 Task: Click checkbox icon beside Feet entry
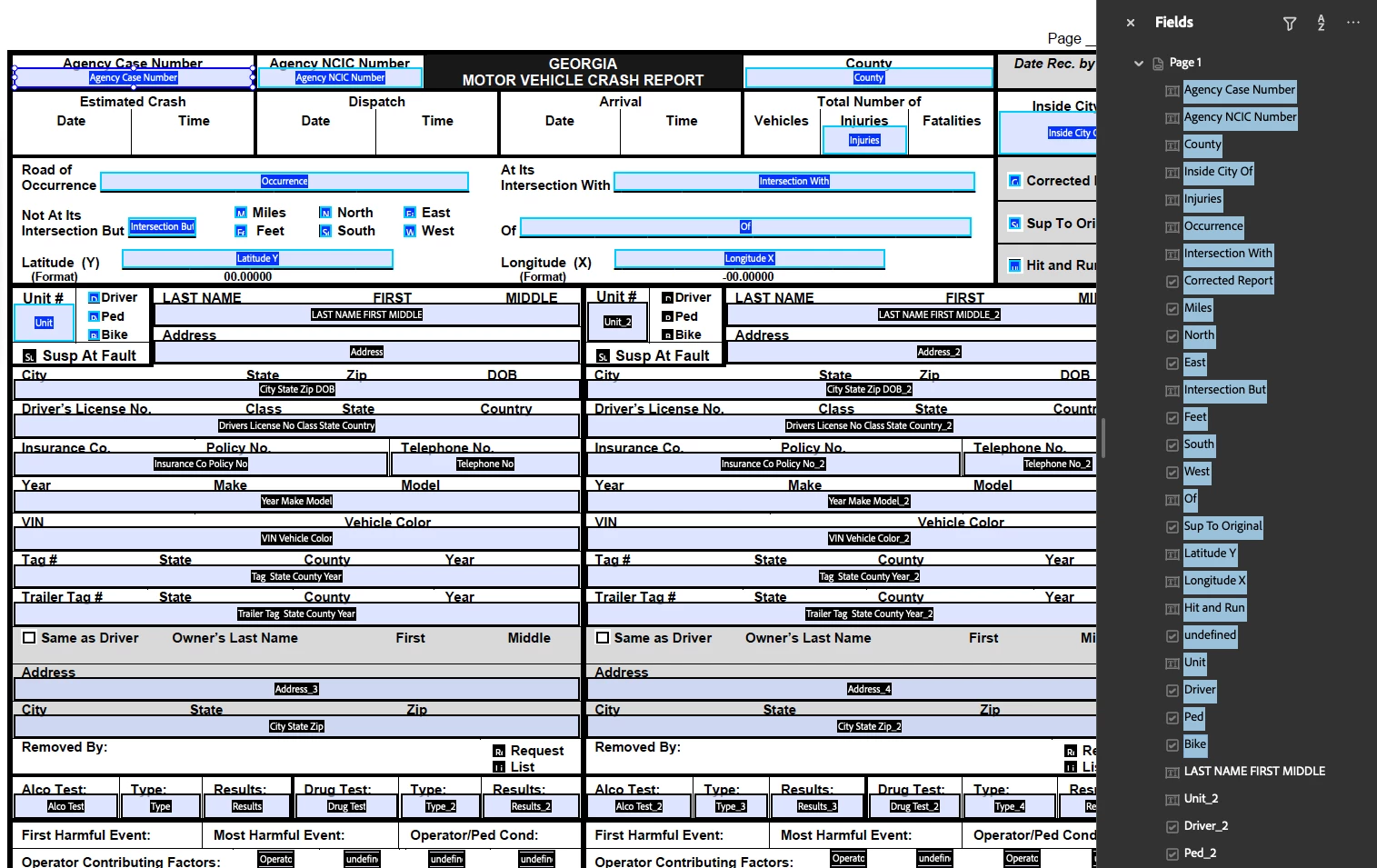(x=1172, y=418)
